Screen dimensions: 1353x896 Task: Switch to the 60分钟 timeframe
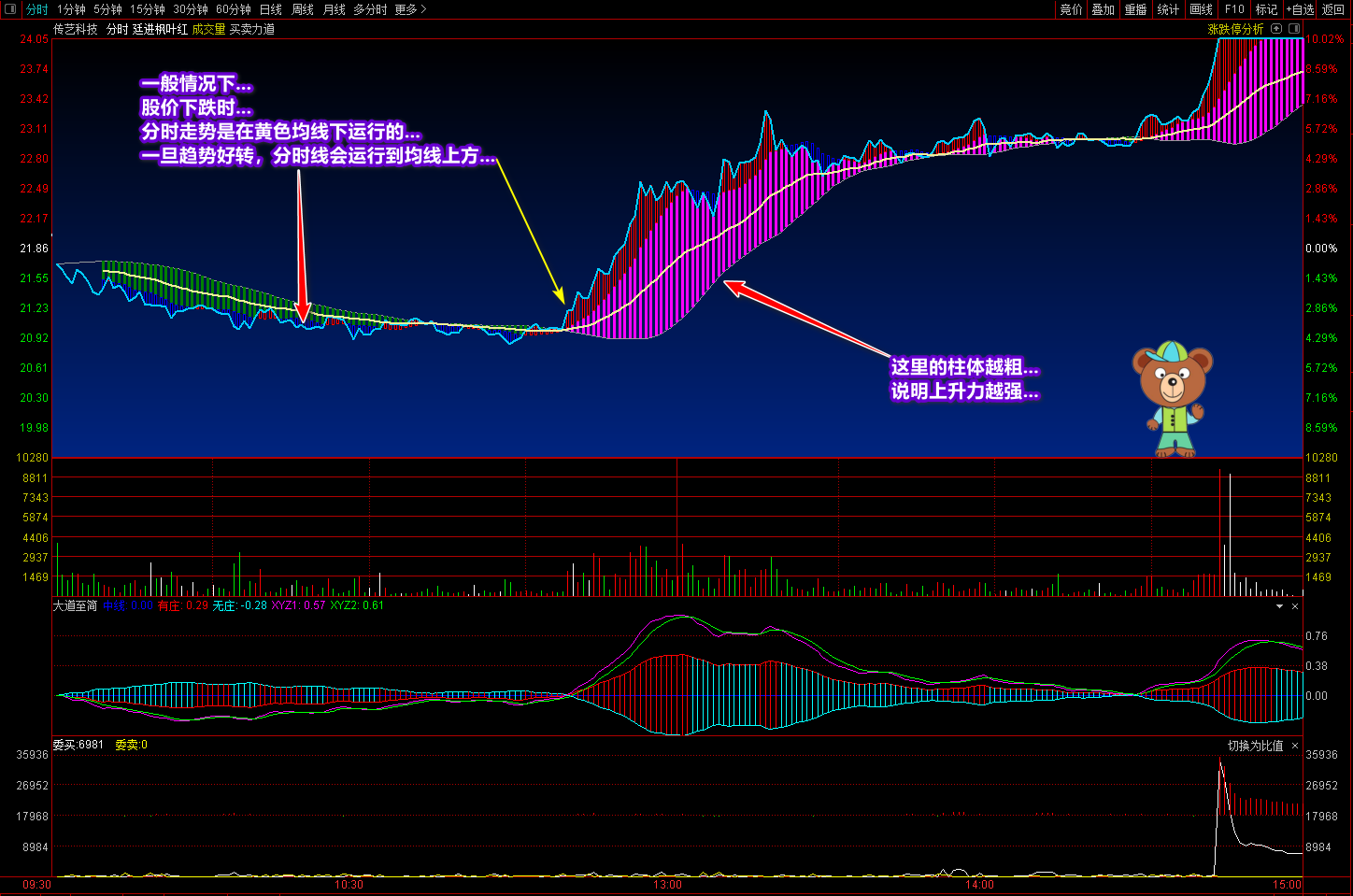pos(233,9)
